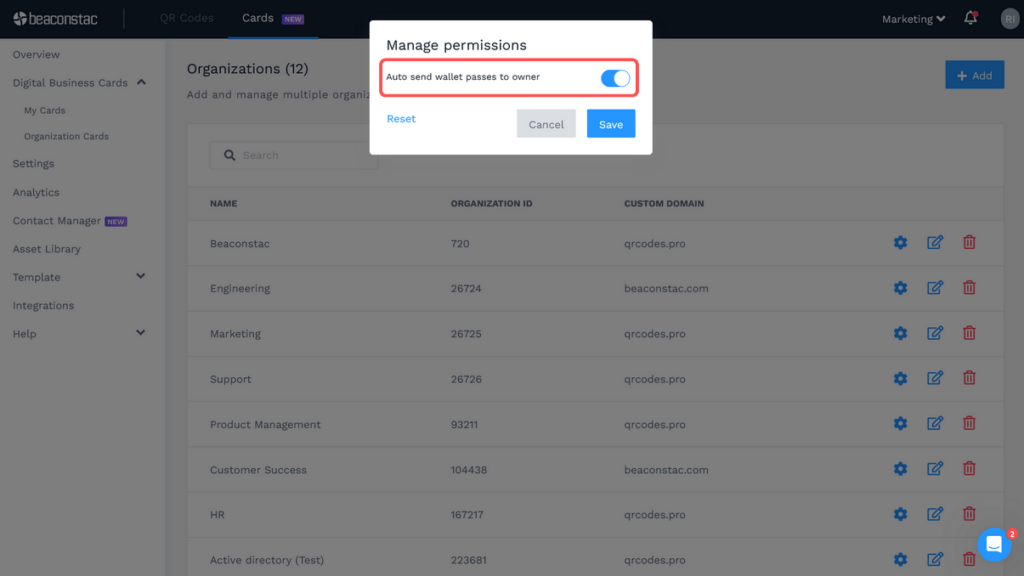The width and height of the screenshot is (1024, 576).
Task: Open the gear icon for Marketing organization
Action: 899,333
